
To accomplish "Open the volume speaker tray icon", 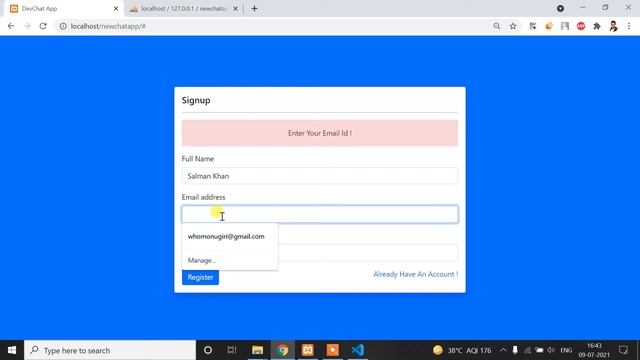I will 551,350.
